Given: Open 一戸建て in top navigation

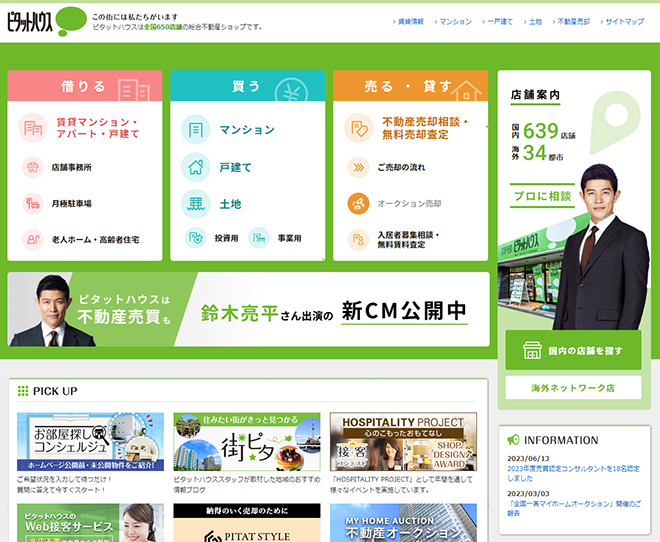Looking at the screenshot, I should point(500,21).
